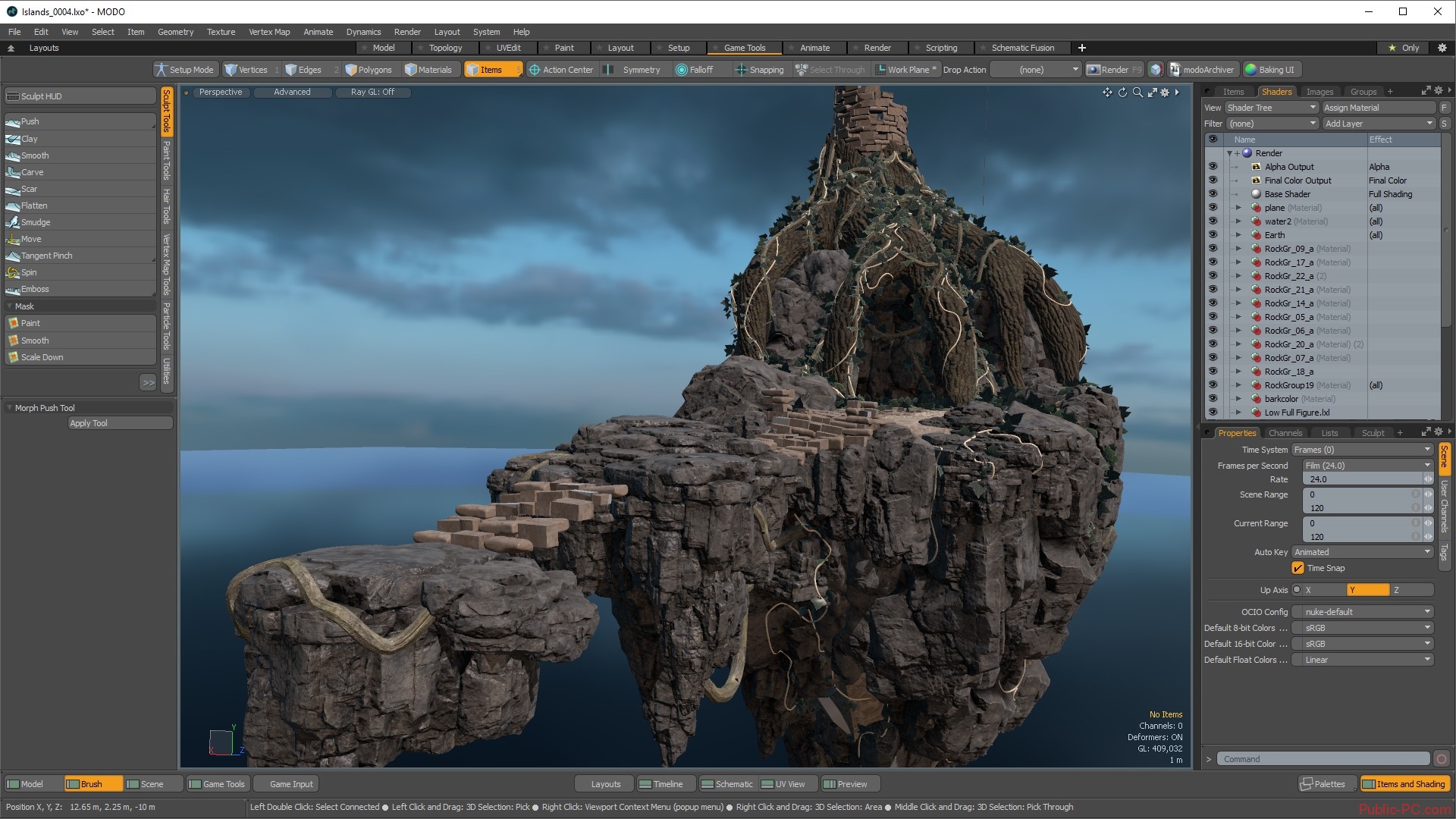
Task: Switch to the Channels tab
Action: [1285, 433]
